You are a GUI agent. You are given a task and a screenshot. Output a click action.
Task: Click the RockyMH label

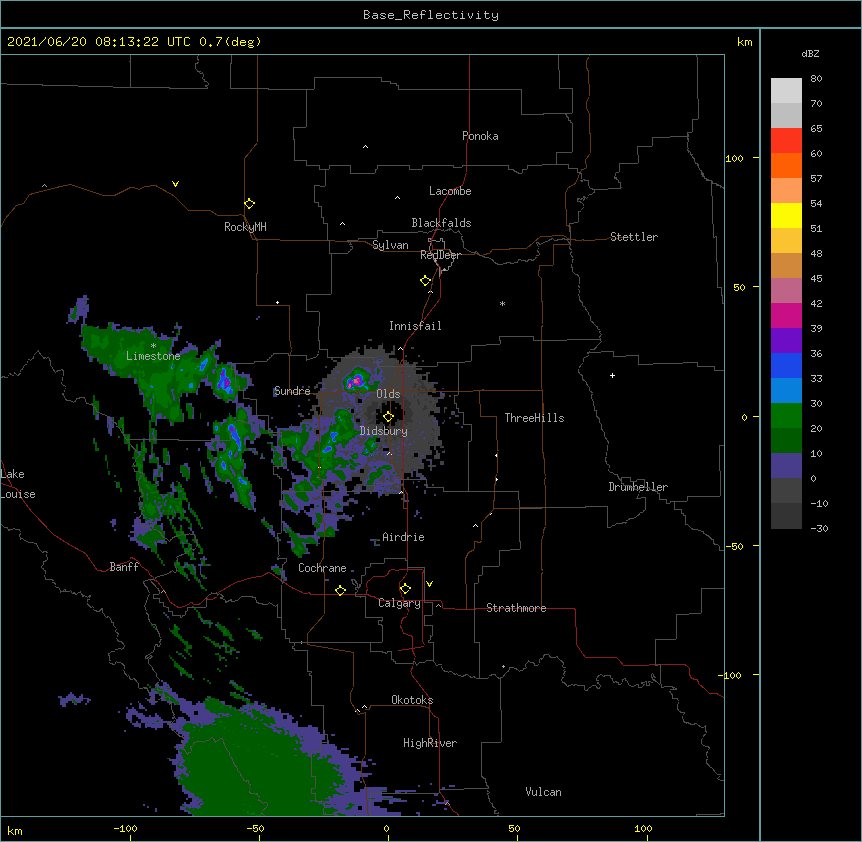(x=245, y=227)
